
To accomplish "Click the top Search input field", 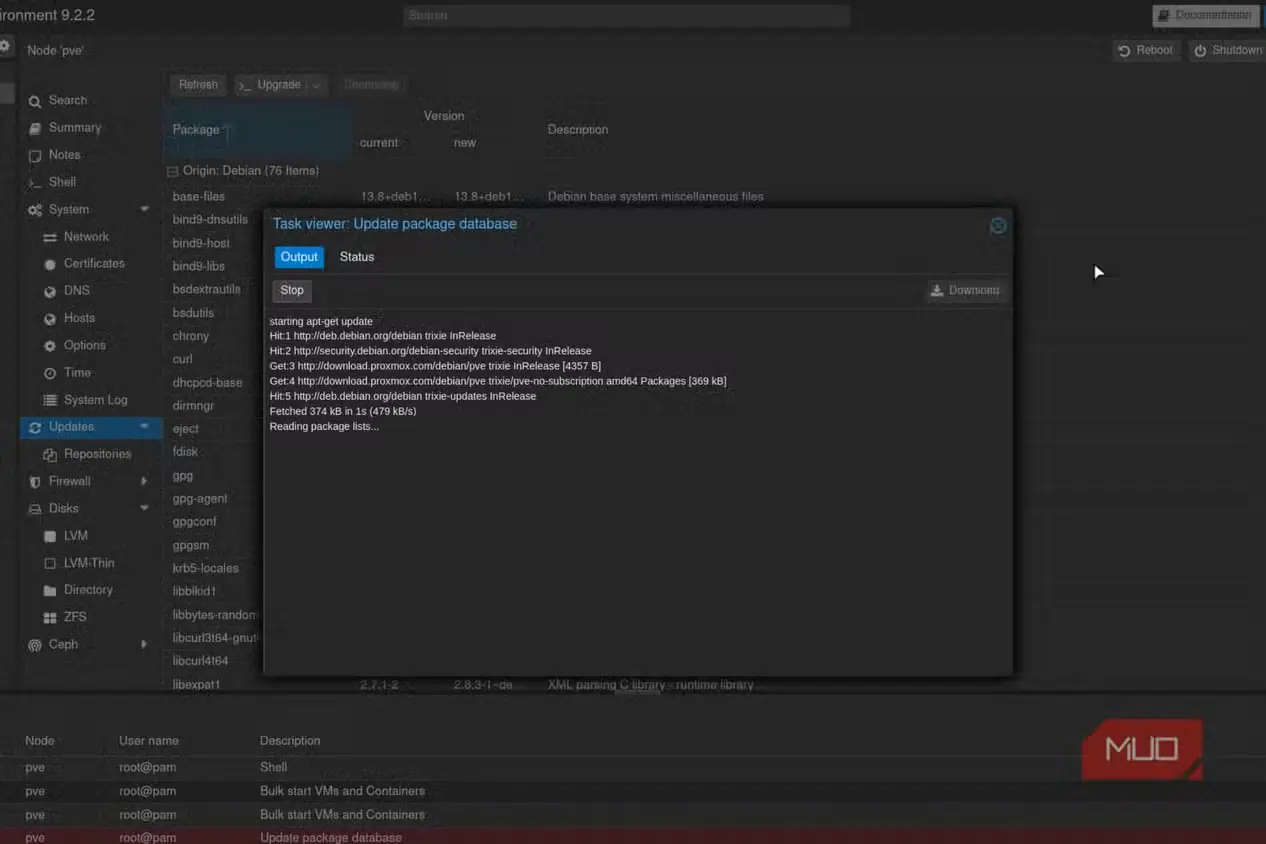I will coord(627,16).
